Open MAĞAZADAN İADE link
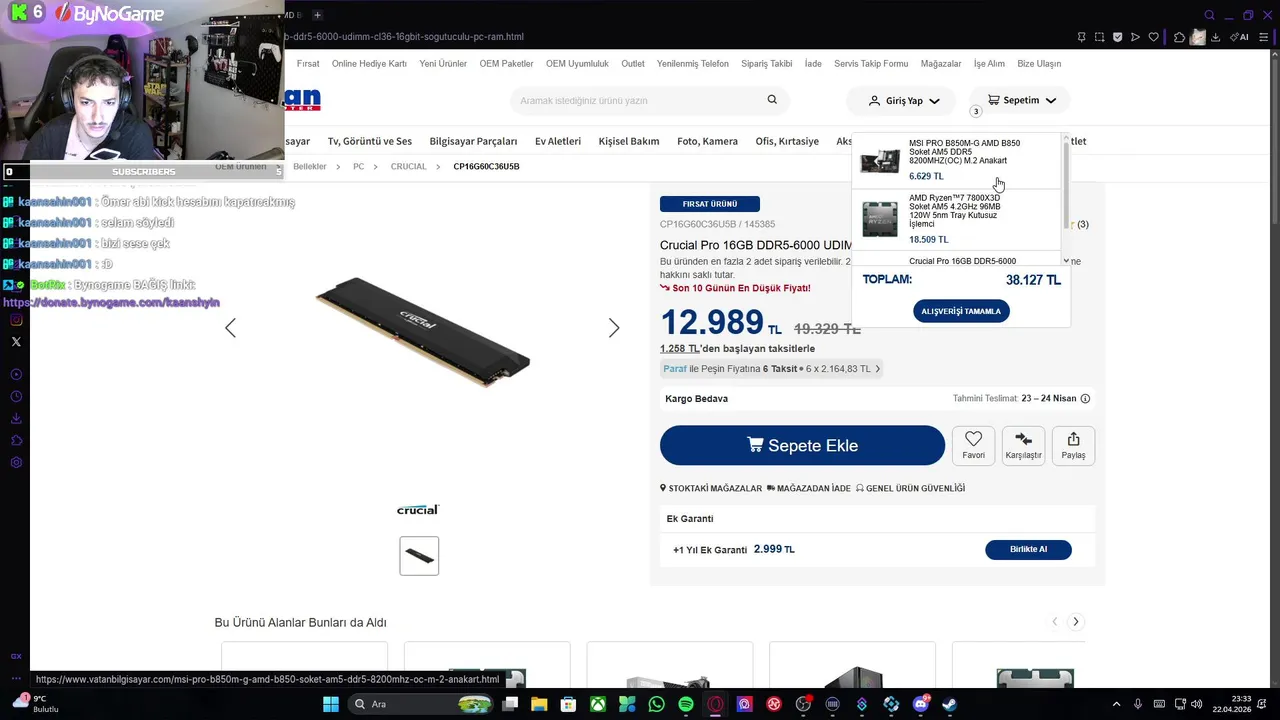 tap(809, 488)
